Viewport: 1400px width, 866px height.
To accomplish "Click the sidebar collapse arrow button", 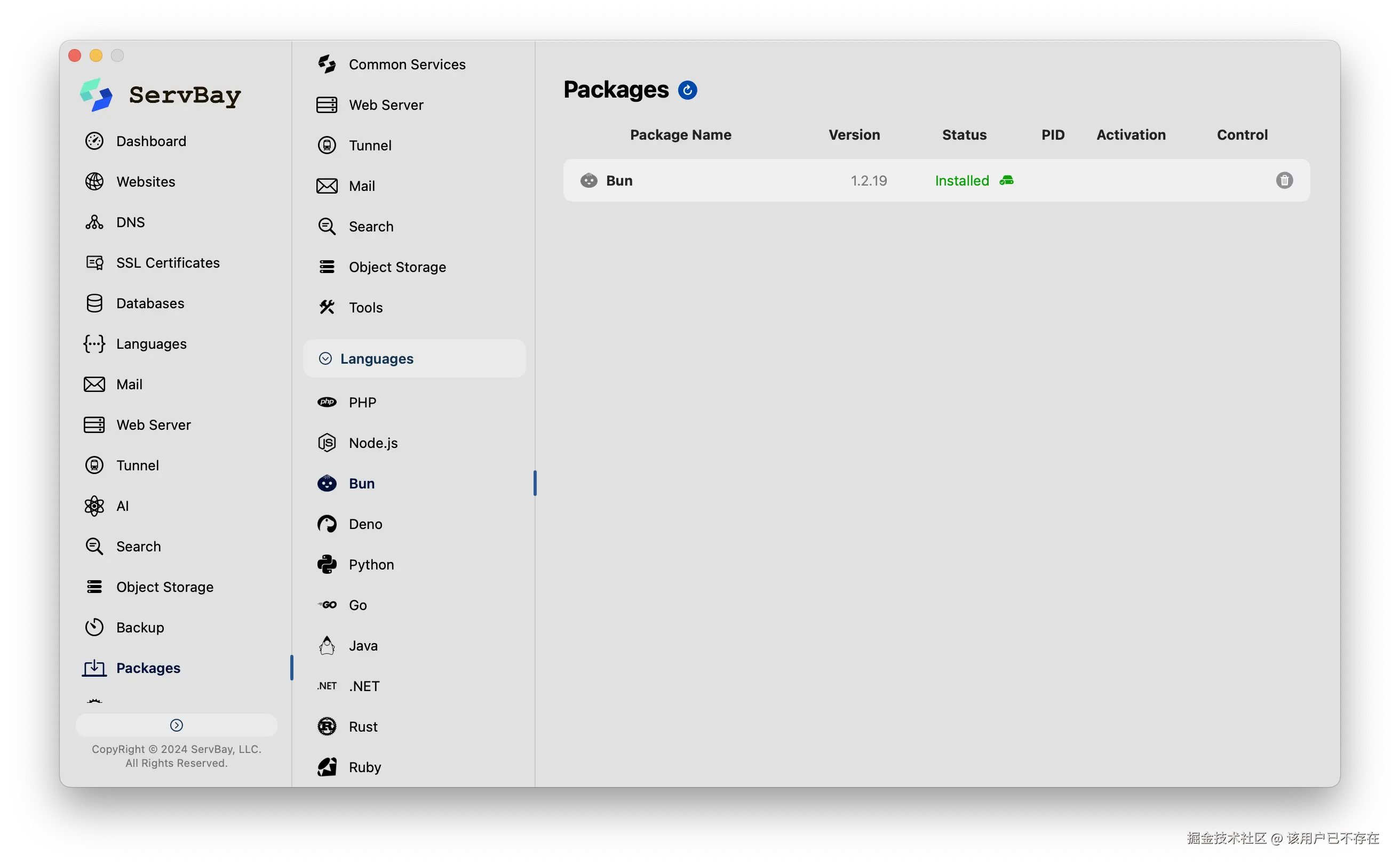I will [177, 725].
